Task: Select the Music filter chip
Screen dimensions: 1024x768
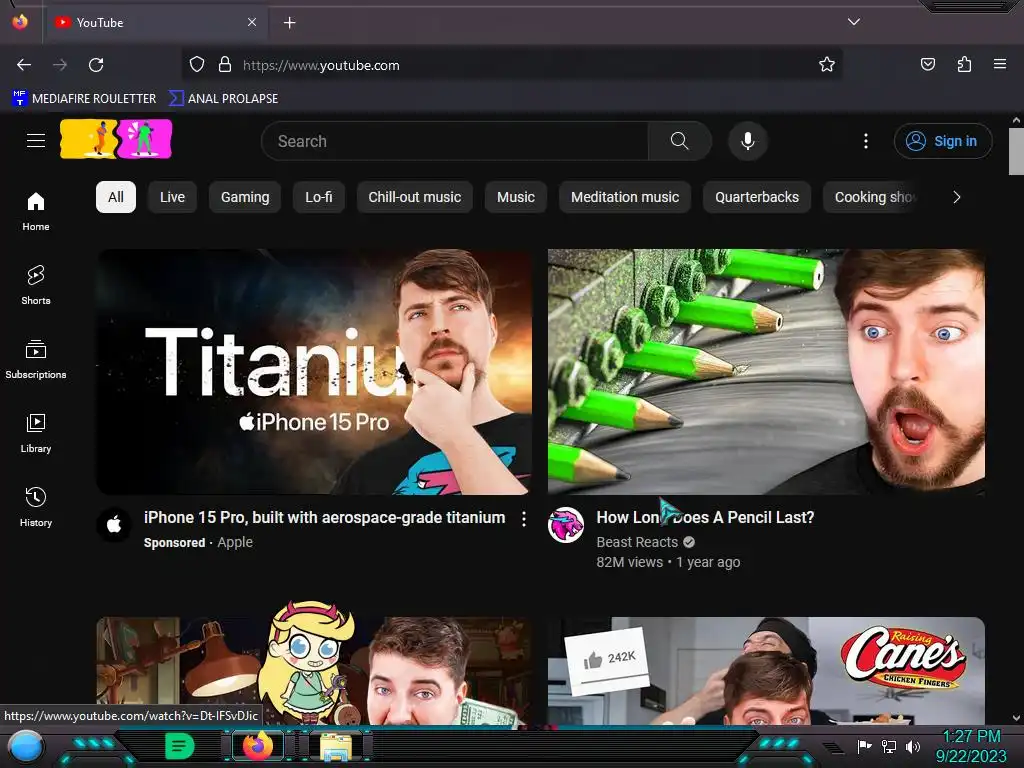Action: [x=516, y=197]
